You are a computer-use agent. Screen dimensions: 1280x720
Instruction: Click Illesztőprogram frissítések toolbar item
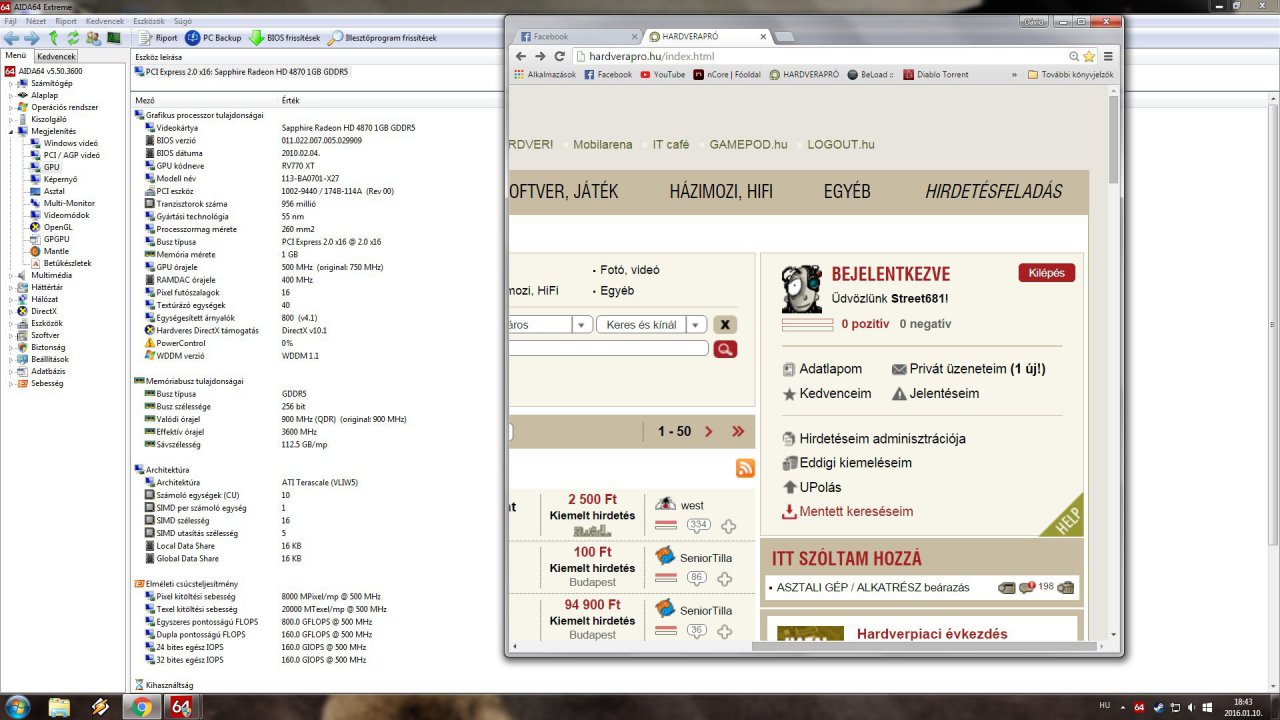(x=383, y=38)
